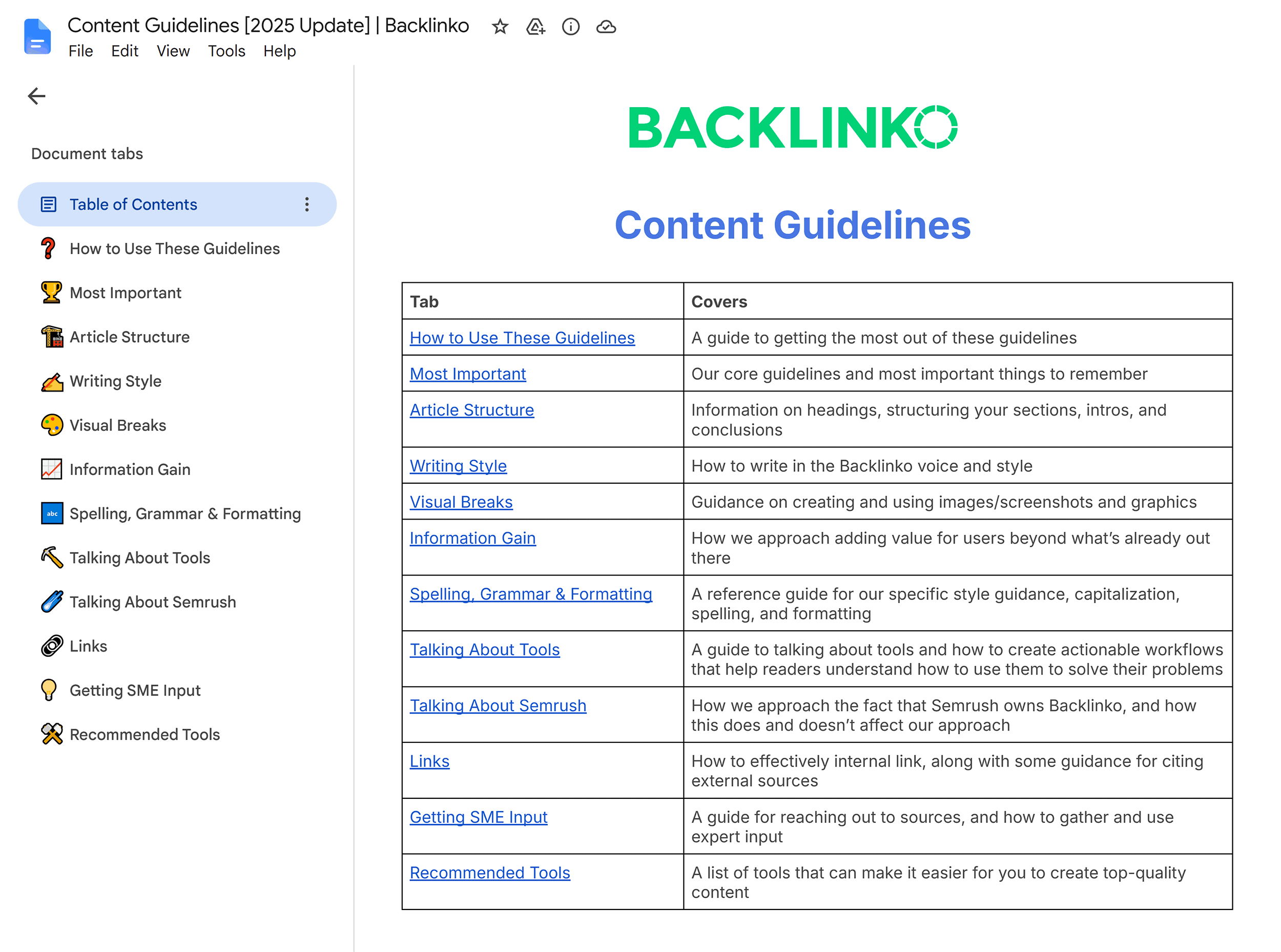1281x952 pixels.
Task: Follow the Writing Style table link
Action: [458, 466]
